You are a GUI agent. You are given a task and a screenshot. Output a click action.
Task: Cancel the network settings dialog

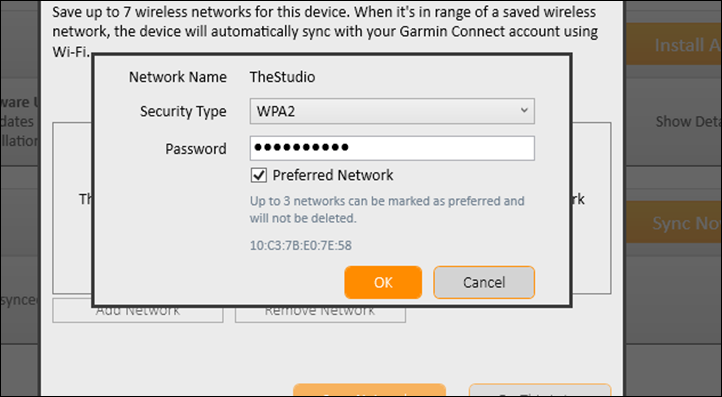click(484, 282)
